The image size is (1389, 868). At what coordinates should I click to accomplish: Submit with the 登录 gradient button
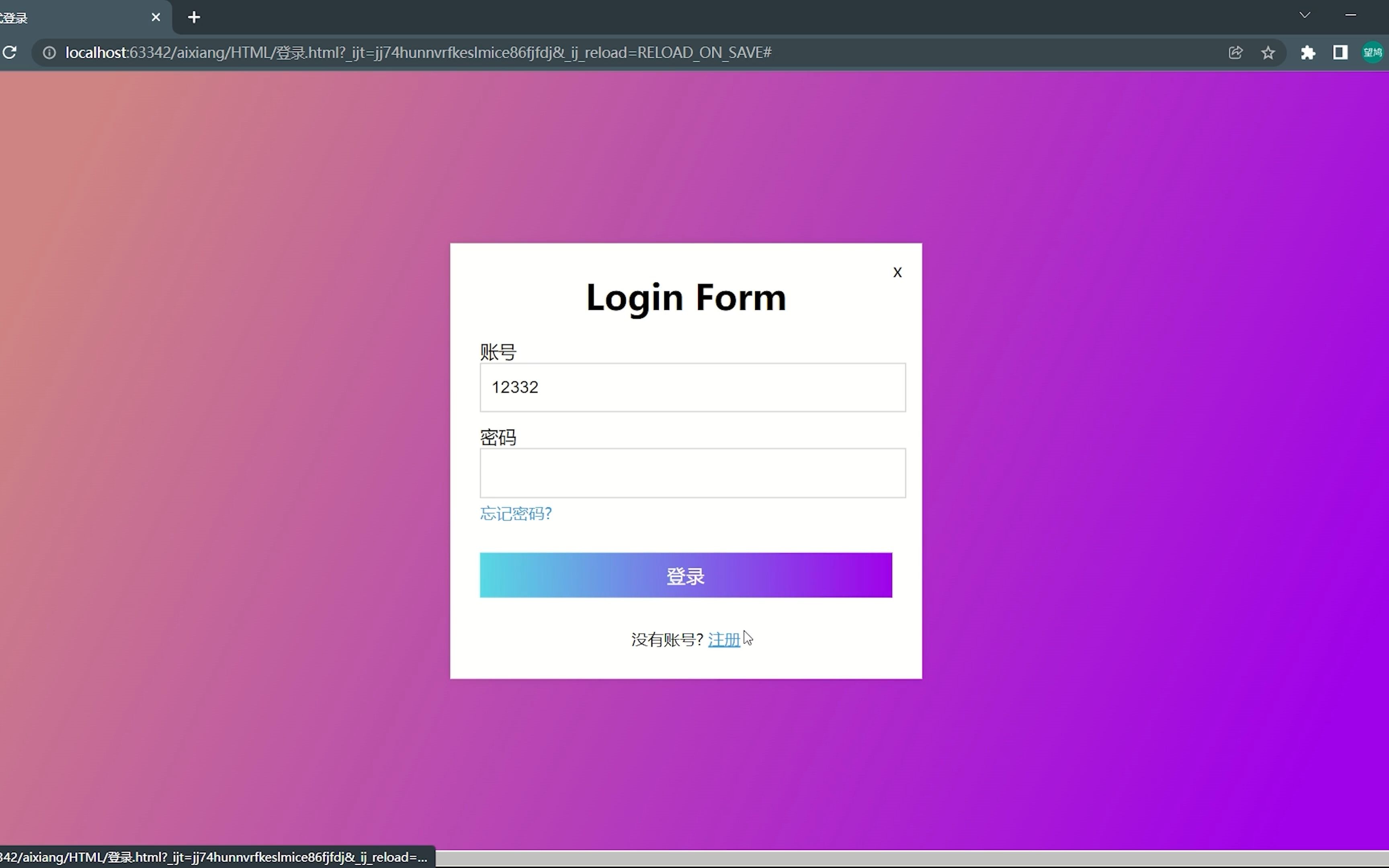686,575
